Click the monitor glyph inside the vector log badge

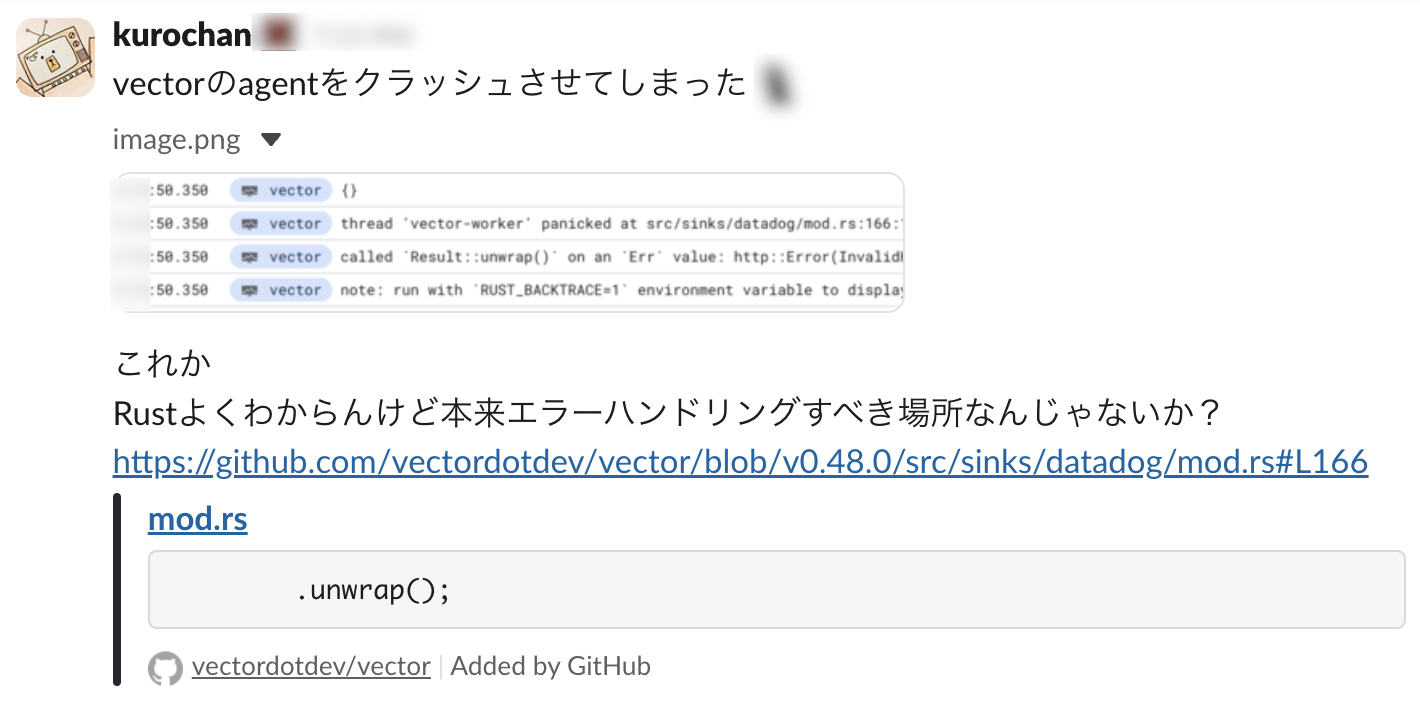coord(251,190)
